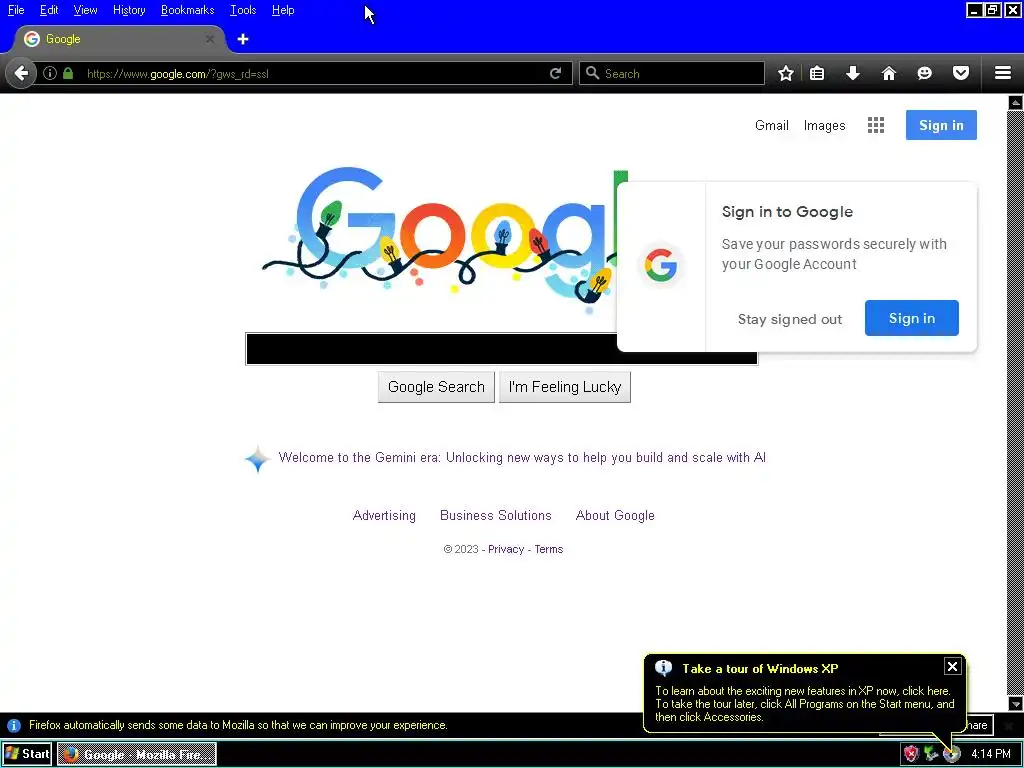Click the Firefox data notification info icon
Image resolution: width=1024 pixels, height=768 pixels.
14,726
